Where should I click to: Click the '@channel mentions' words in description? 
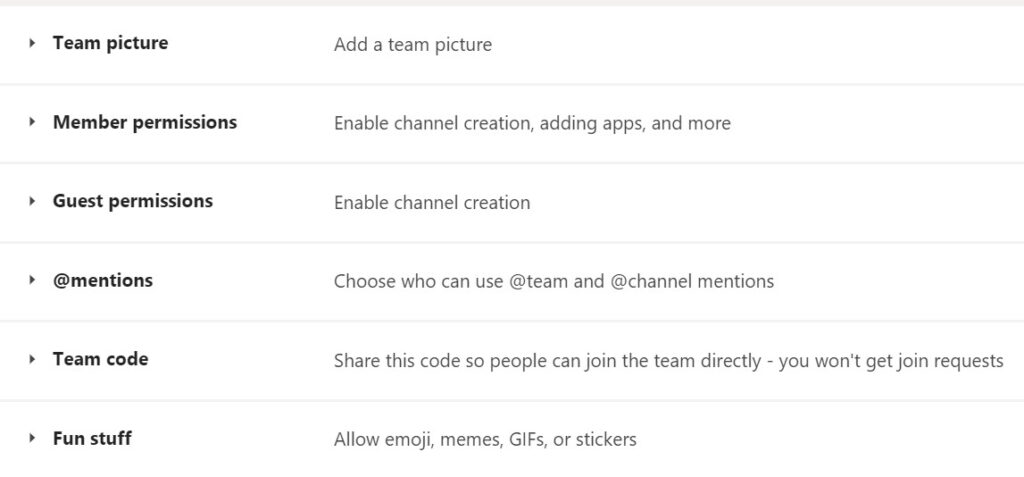(692, 282)
